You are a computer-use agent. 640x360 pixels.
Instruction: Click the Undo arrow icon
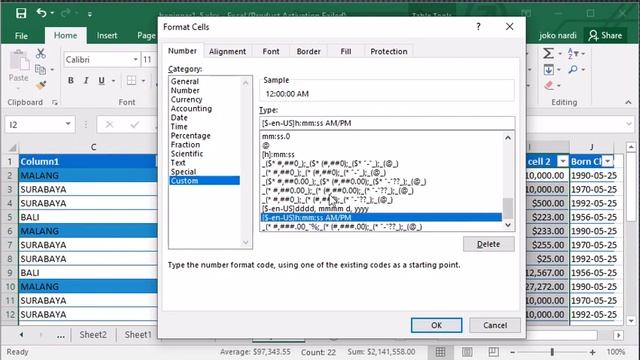coord(42,13)
